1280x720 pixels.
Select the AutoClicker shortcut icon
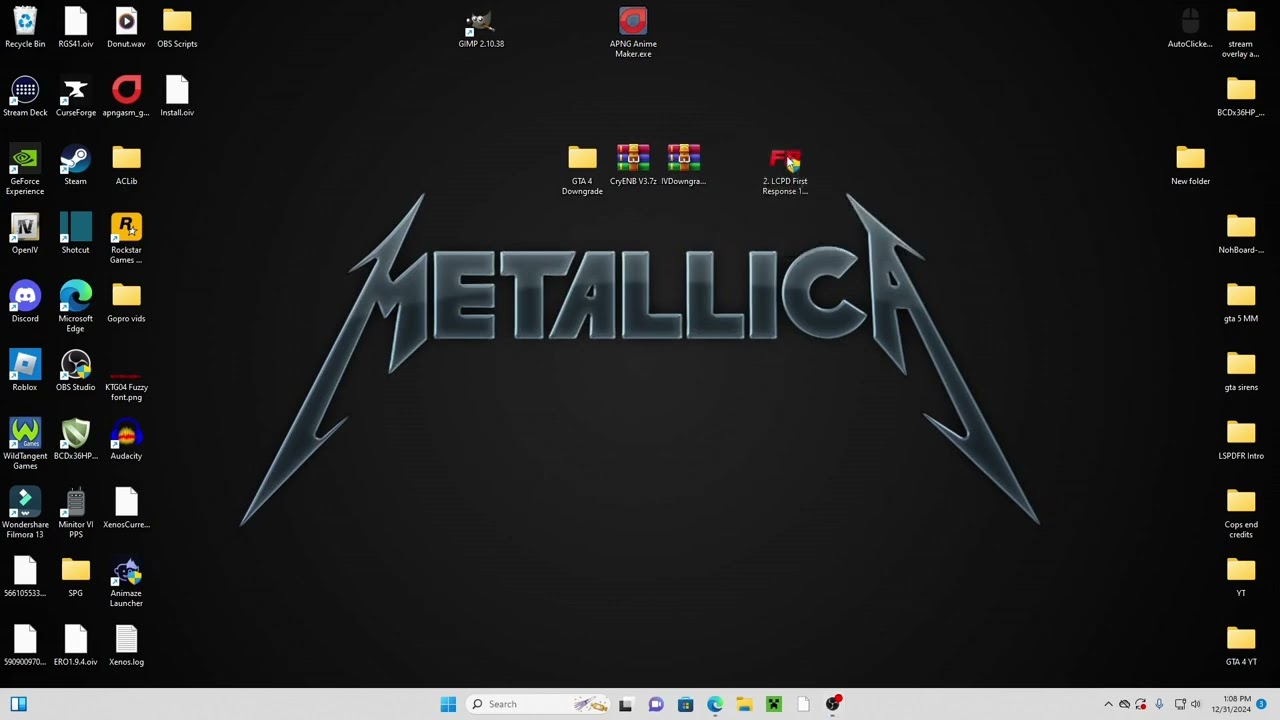coord(1190,28)
